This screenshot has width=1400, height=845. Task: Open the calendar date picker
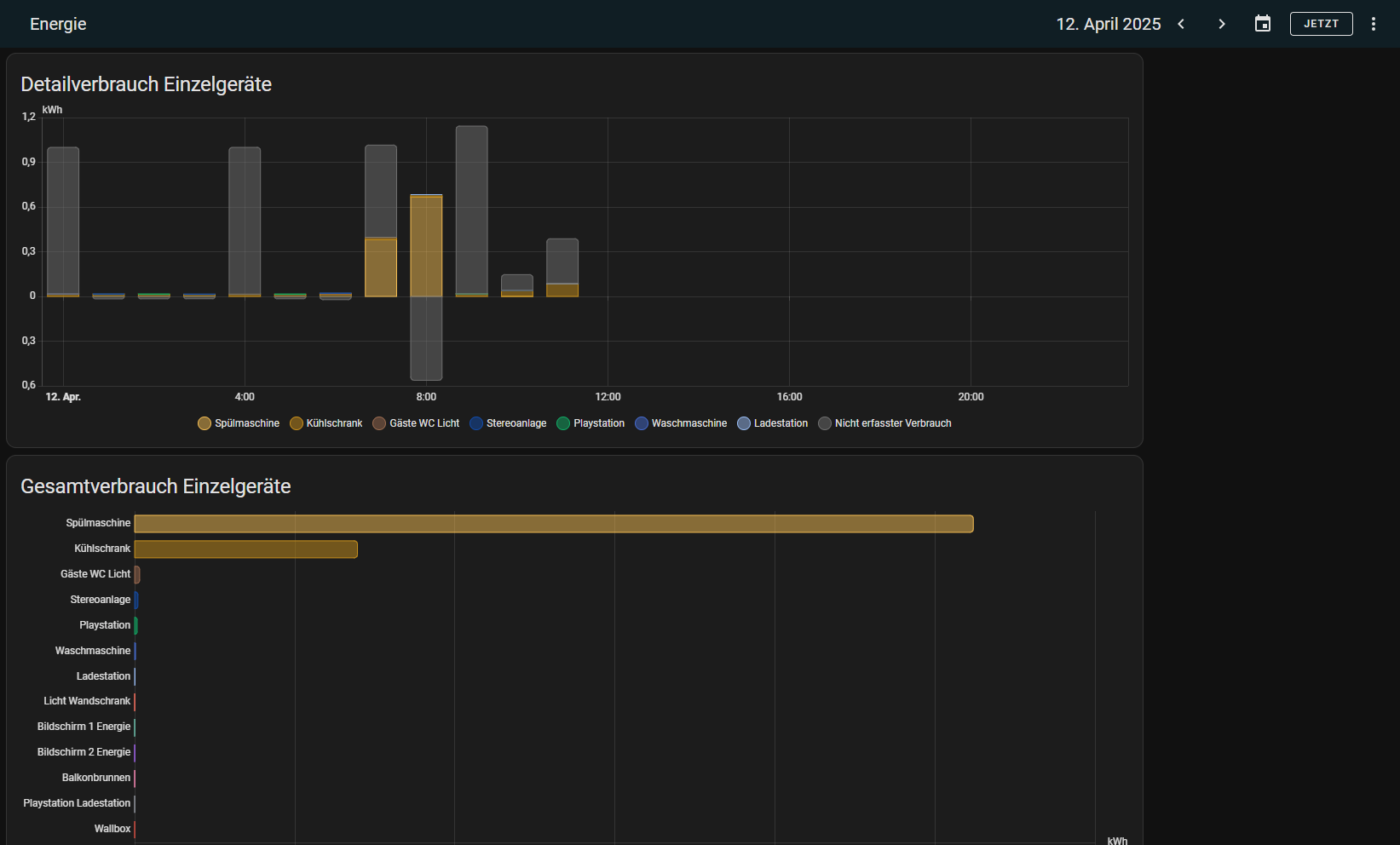pyautogui.click(x=1263, y=24)
